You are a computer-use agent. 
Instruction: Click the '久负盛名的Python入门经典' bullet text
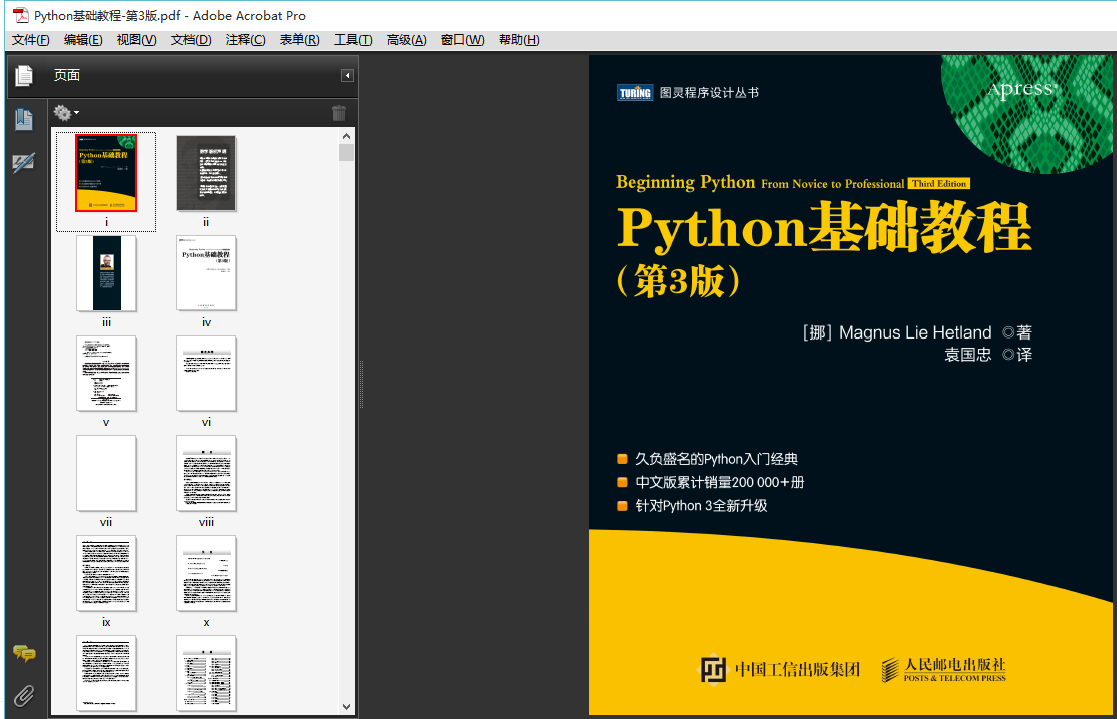(x=716, y=460)
